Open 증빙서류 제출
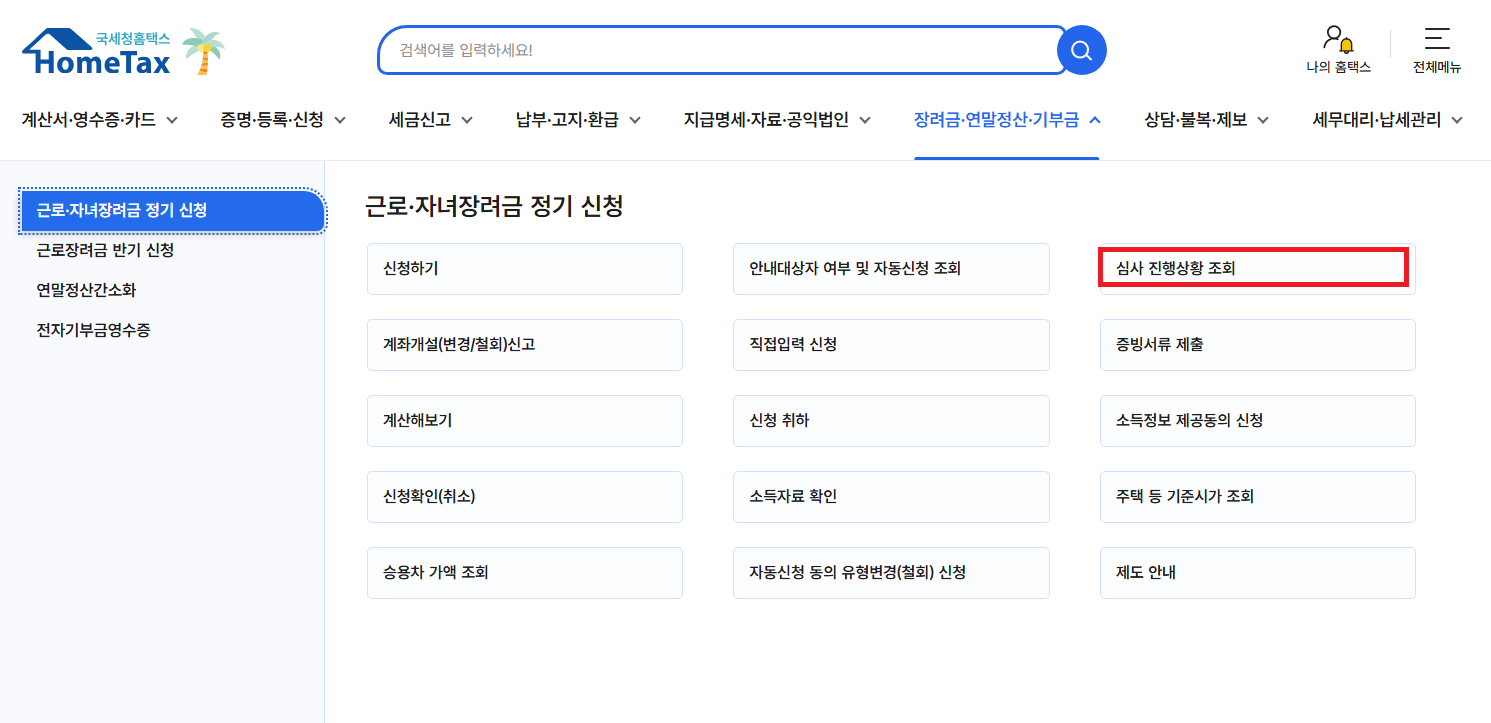 tap(1257, 344)
